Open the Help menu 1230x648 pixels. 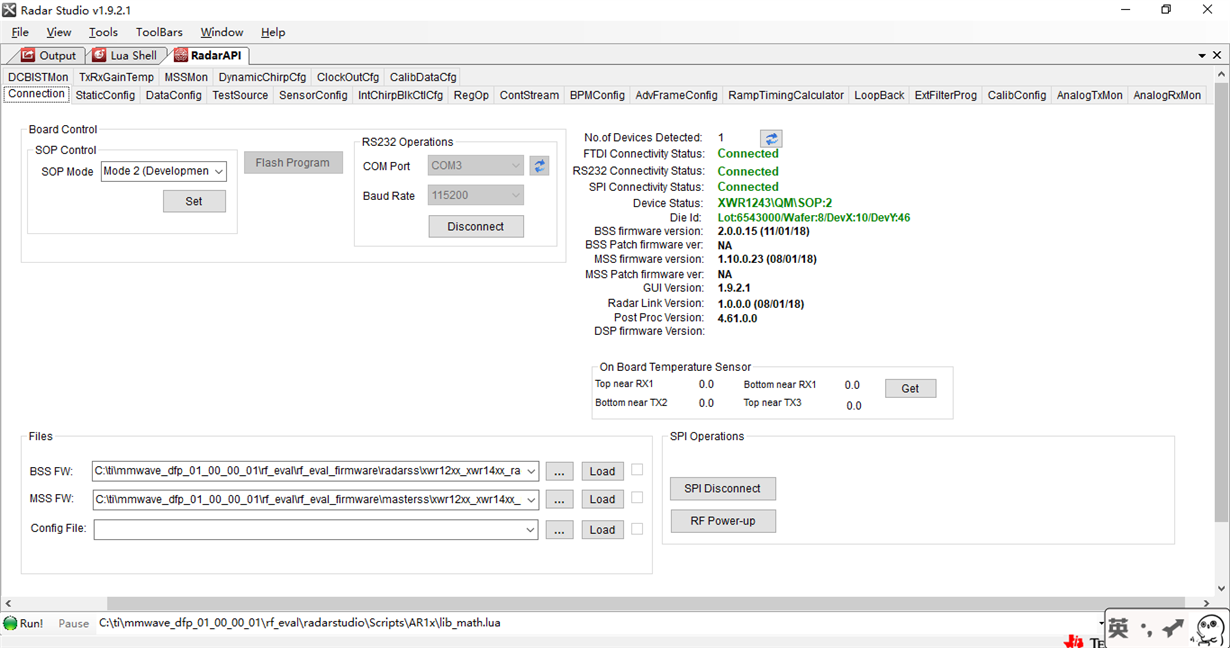(273, 32)
